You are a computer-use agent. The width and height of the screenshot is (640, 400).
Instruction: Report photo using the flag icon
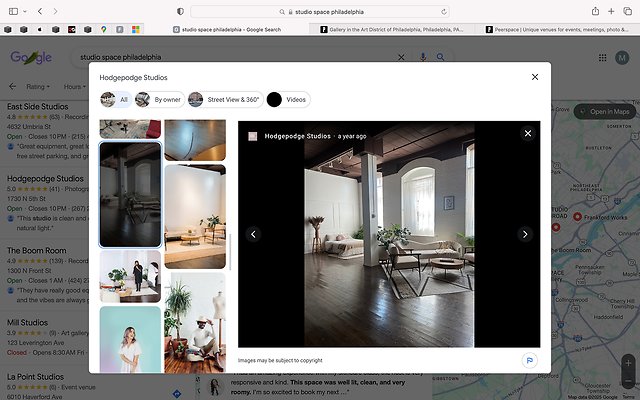coord(528,360)
